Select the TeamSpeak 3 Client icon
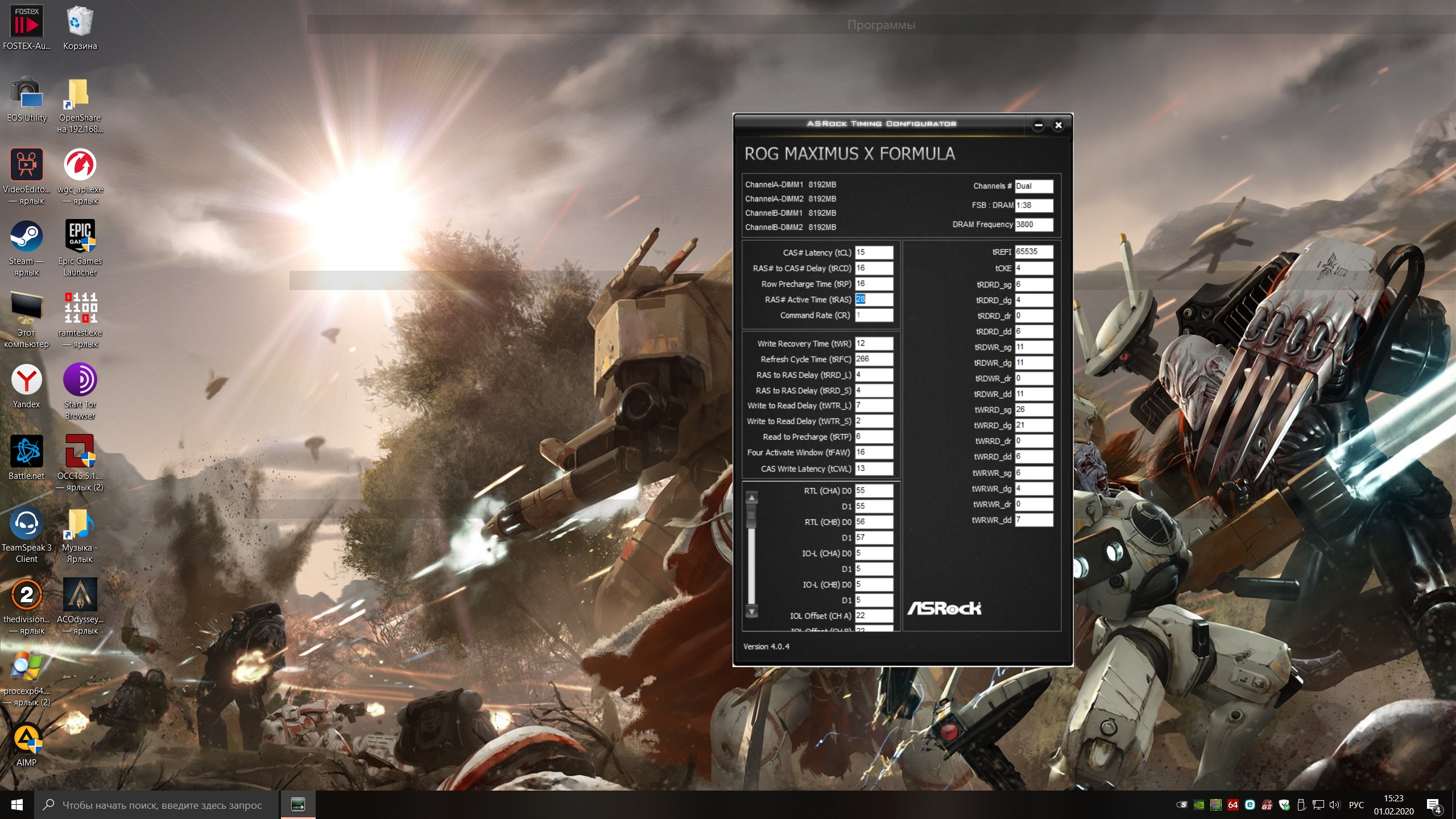The image size is (1456, 819). pyautogui.click(x=26, y=523)
